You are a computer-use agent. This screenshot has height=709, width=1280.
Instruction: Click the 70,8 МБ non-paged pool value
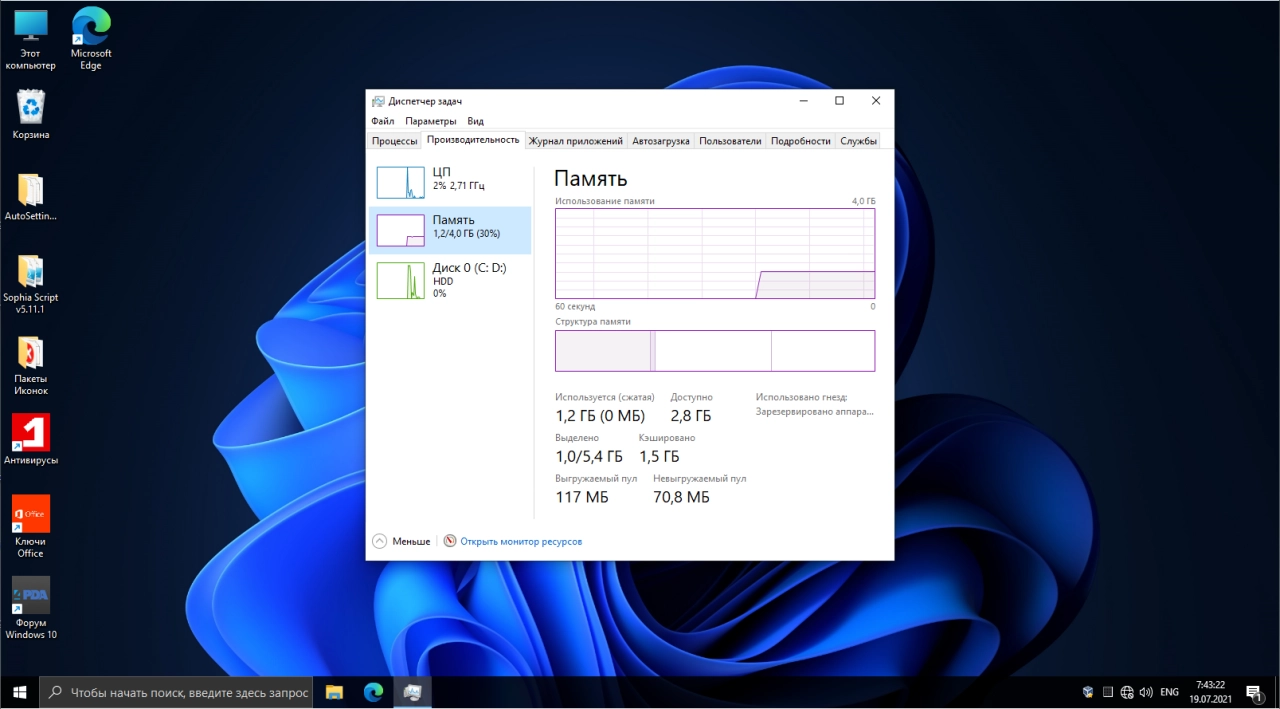point(681,497)
